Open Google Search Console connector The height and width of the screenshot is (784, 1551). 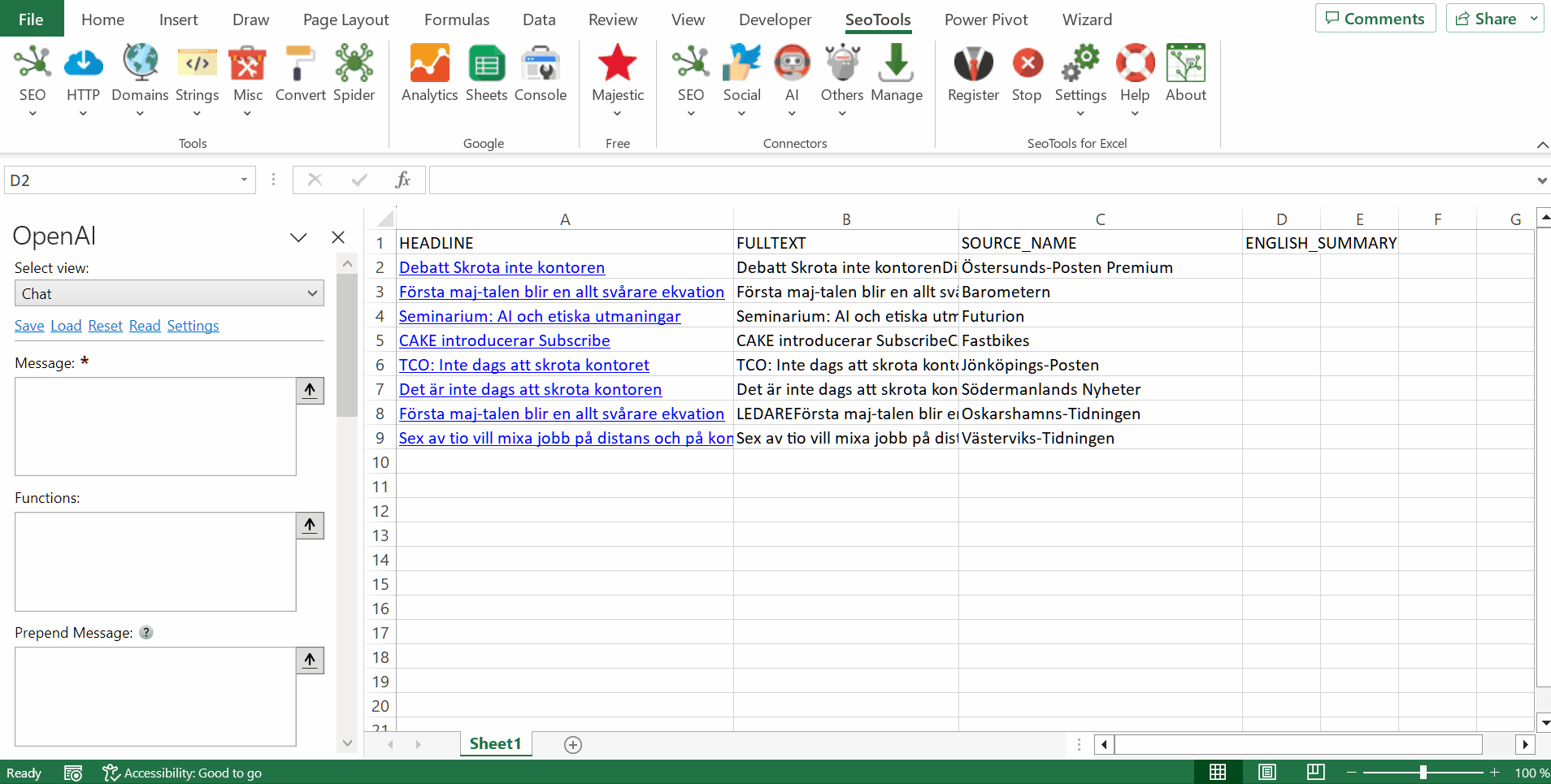[541, 75]
